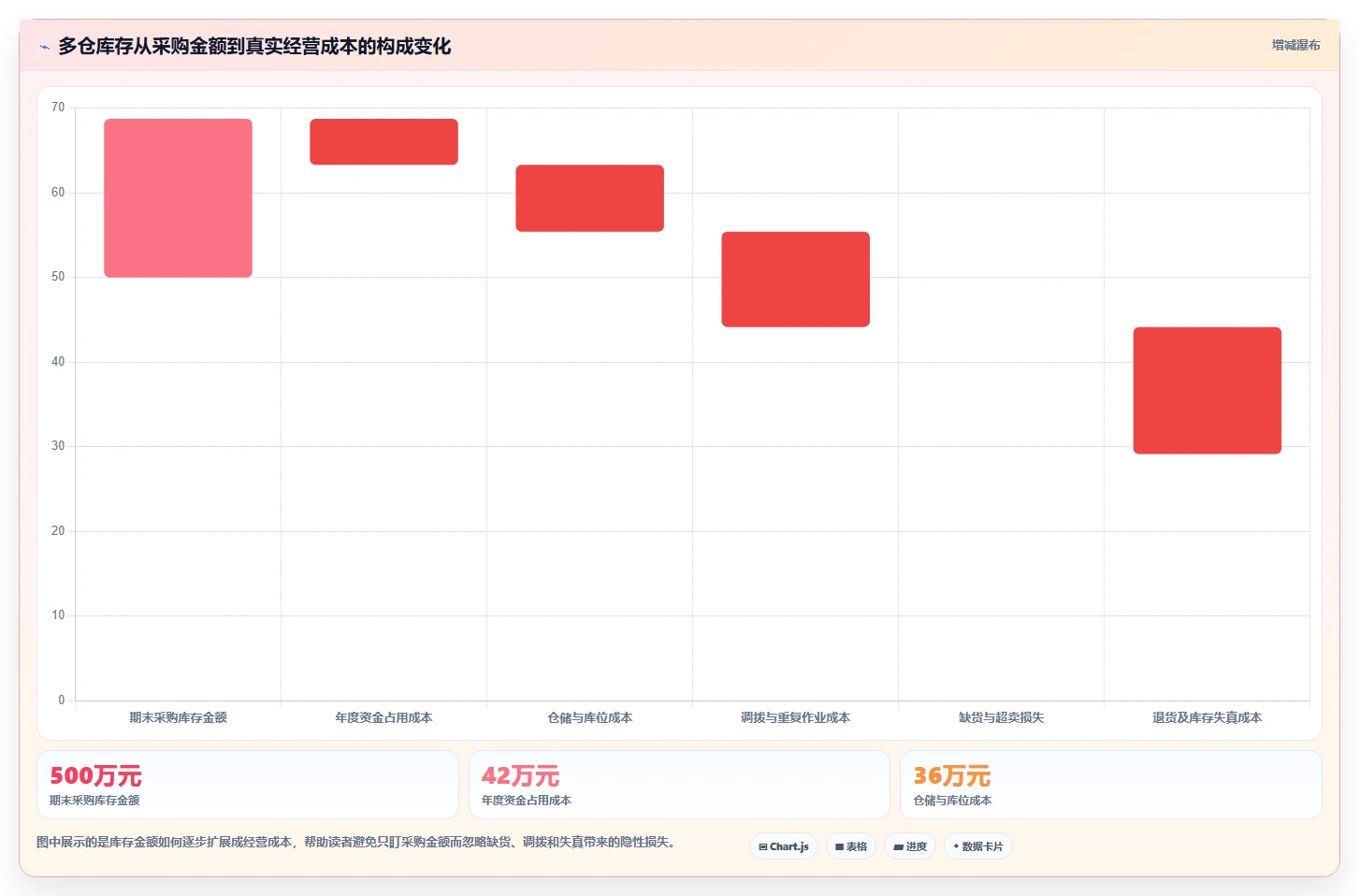Select the red 调拨与重复作业成本 bar
Image resolution: width=1359 pixels, height=896 pixels.
(795, 280)
